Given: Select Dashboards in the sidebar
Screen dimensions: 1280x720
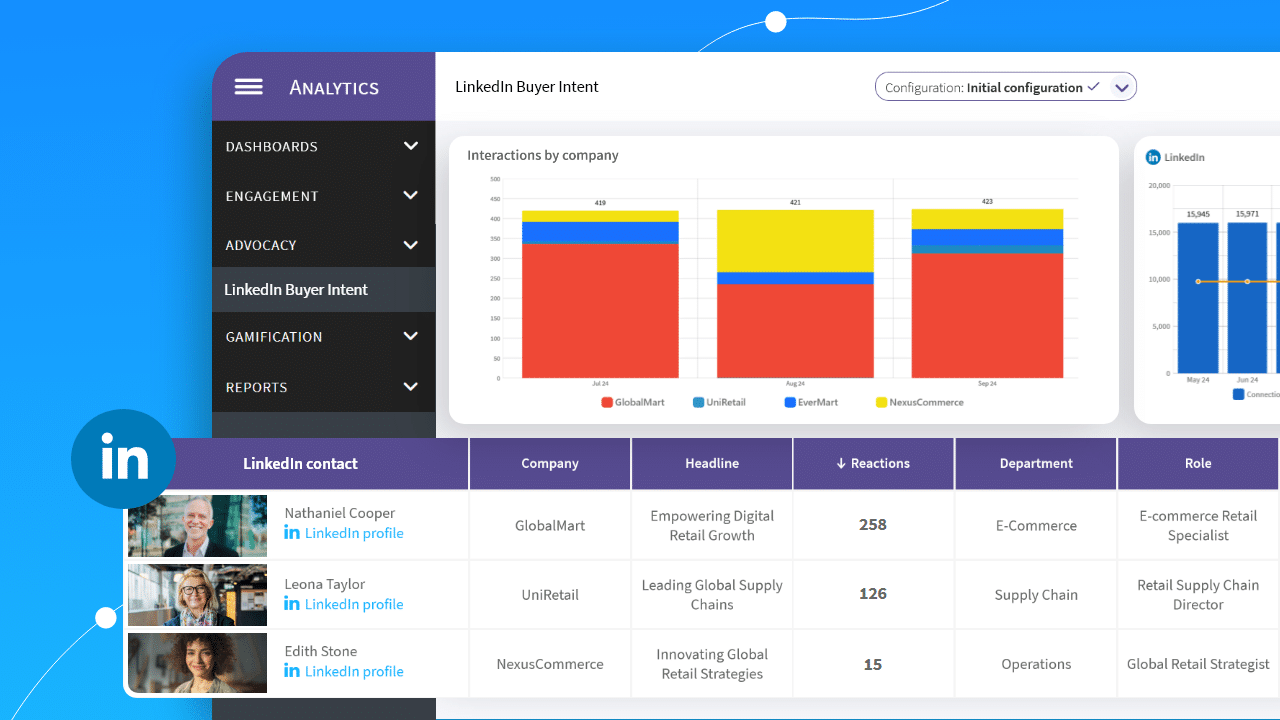Looking at the screenshot, I should [272, 147].
